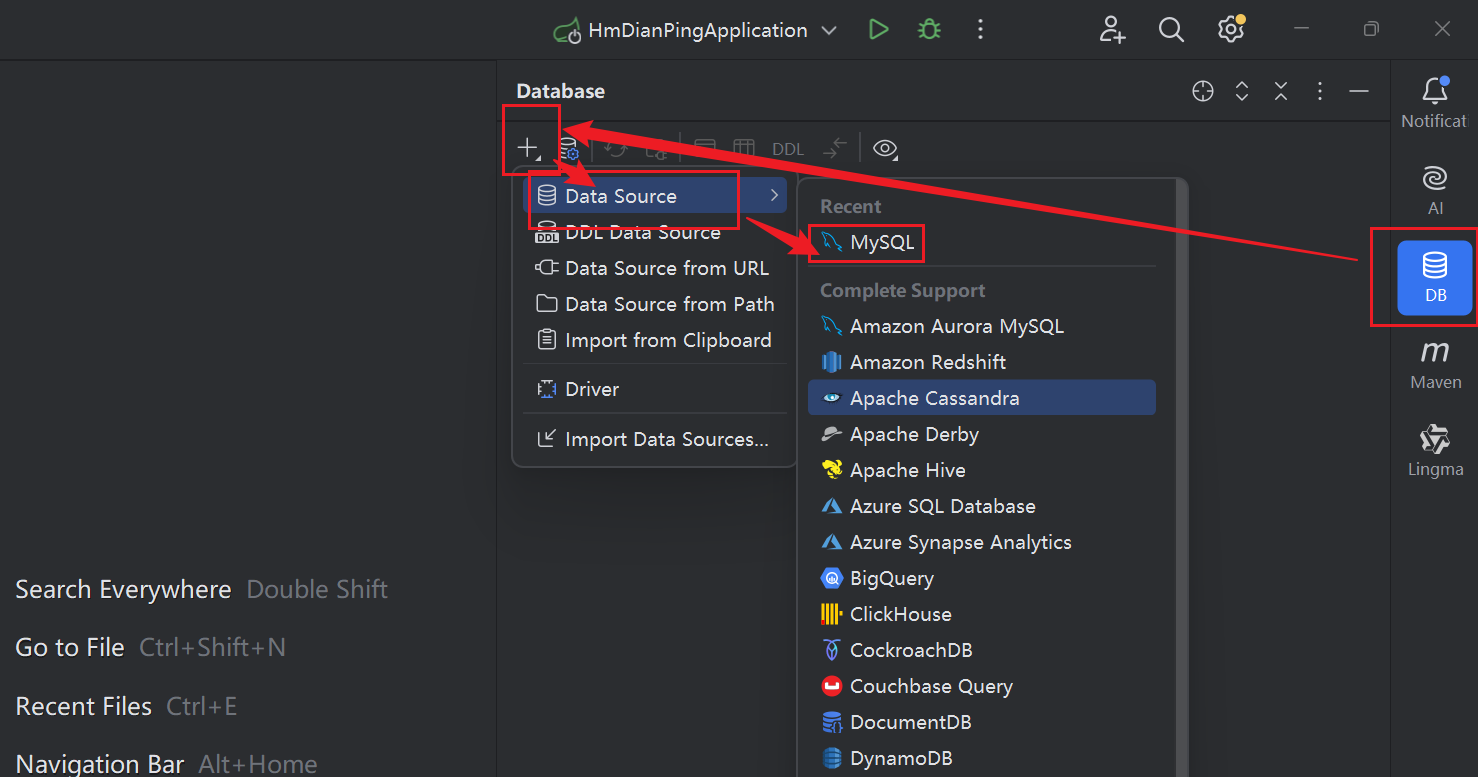Run HmDianPingApplication with green play button
The width and height of the screenshot is (1478, 777).
click(879, 30)
